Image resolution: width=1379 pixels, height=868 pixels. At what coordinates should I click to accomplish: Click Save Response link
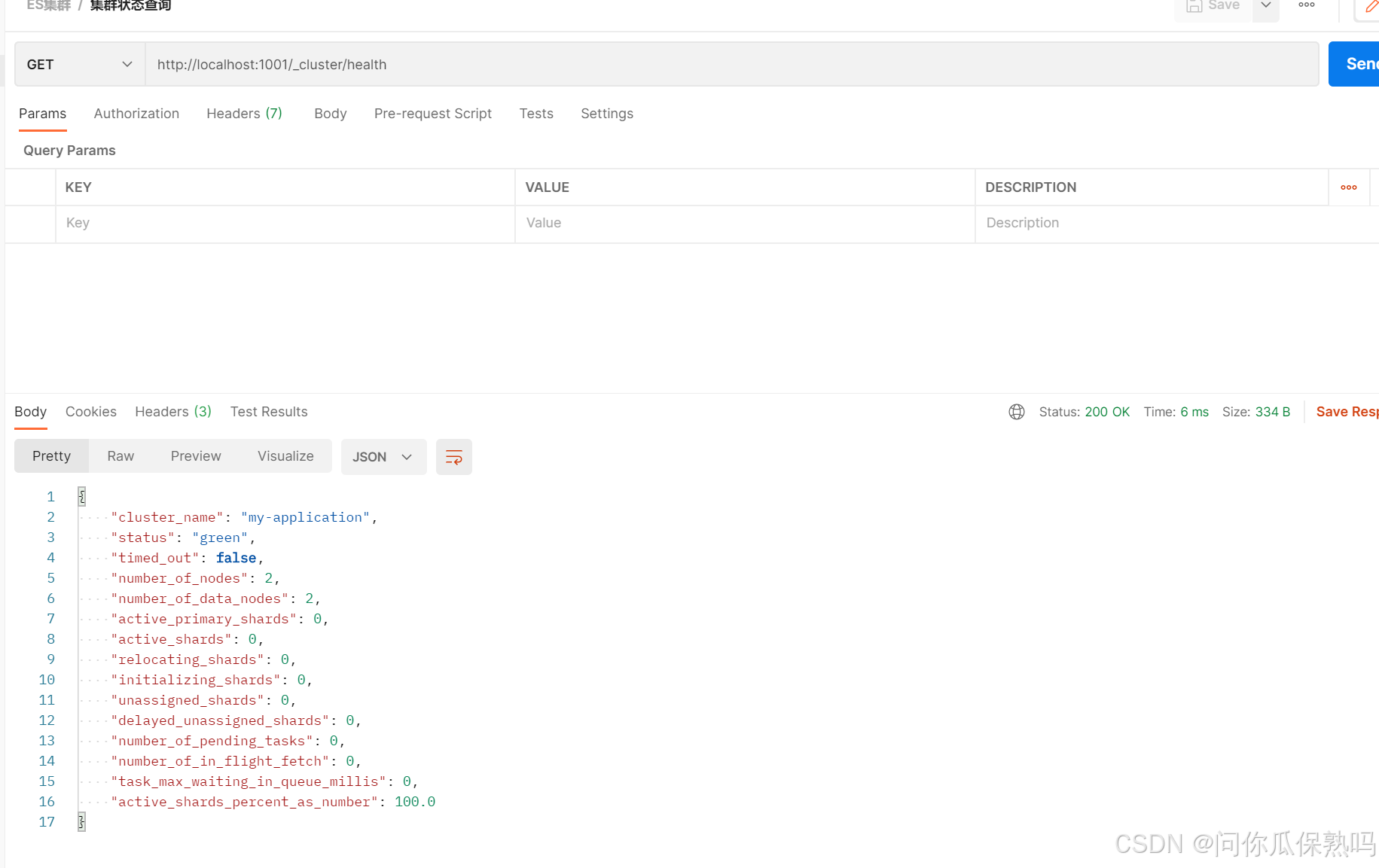1347,412
